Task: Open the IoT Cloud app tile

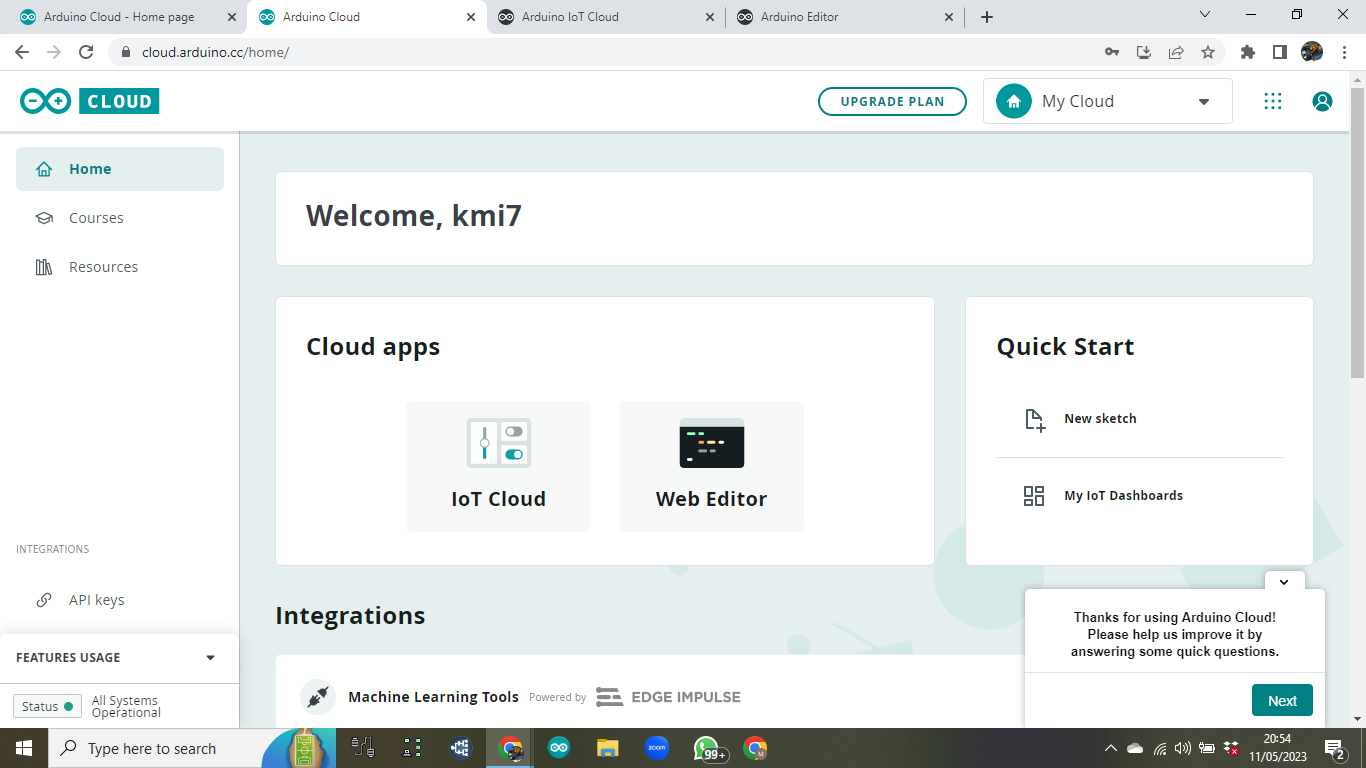Action: (498, 466)
